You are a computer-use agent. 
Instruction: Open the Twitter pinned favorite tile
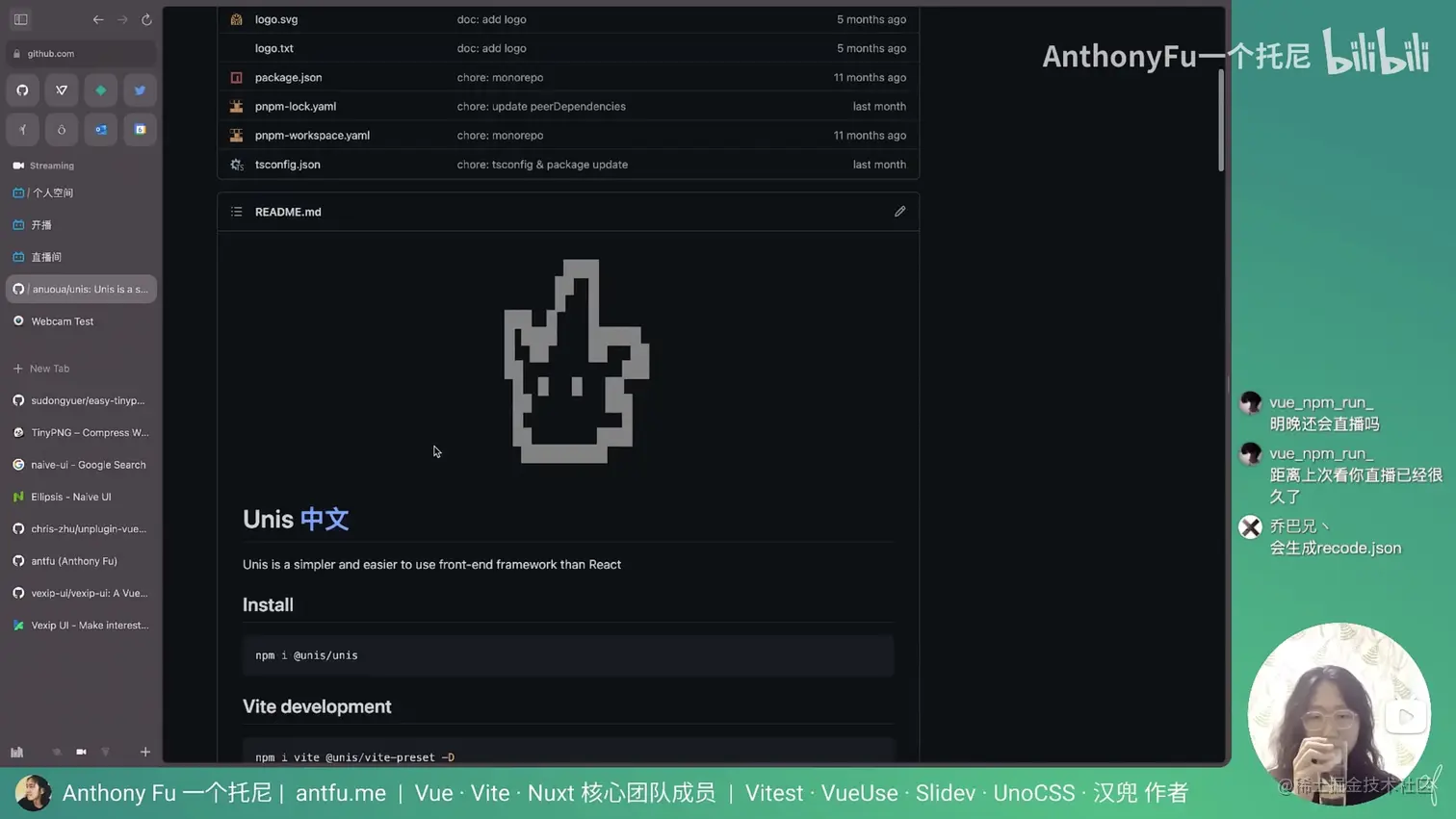(x=141, y=90)
